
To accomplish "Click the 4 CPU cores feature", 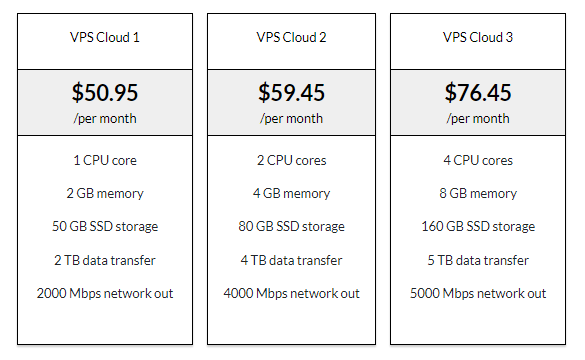I will 478,160.
